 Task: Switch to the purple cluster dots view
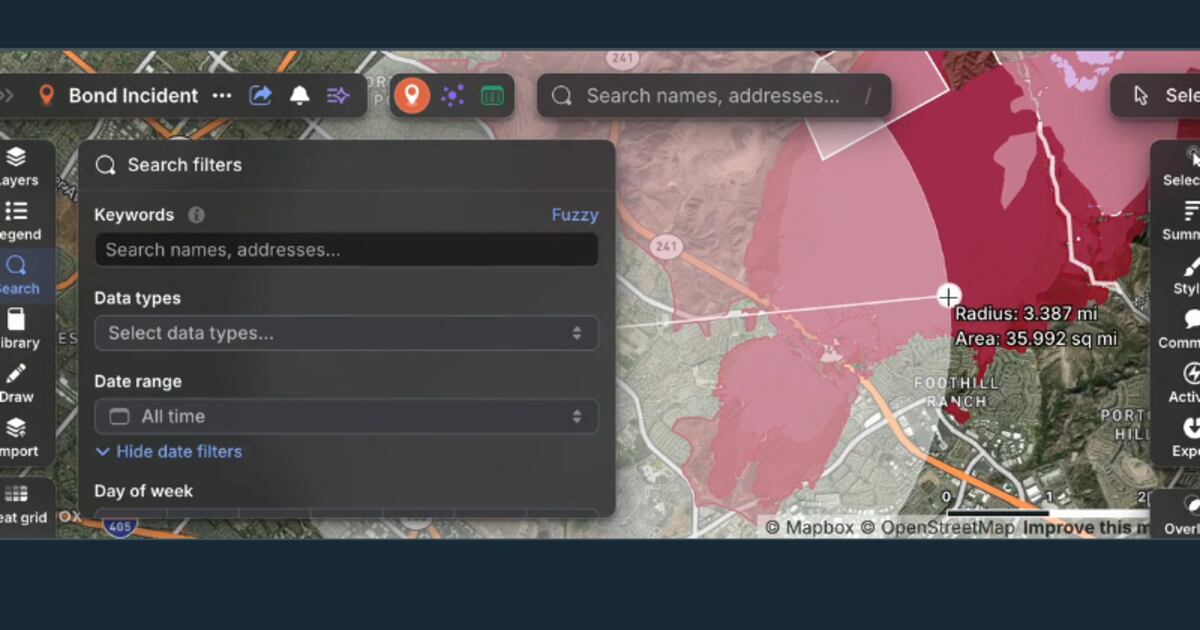tap(452, 95)
